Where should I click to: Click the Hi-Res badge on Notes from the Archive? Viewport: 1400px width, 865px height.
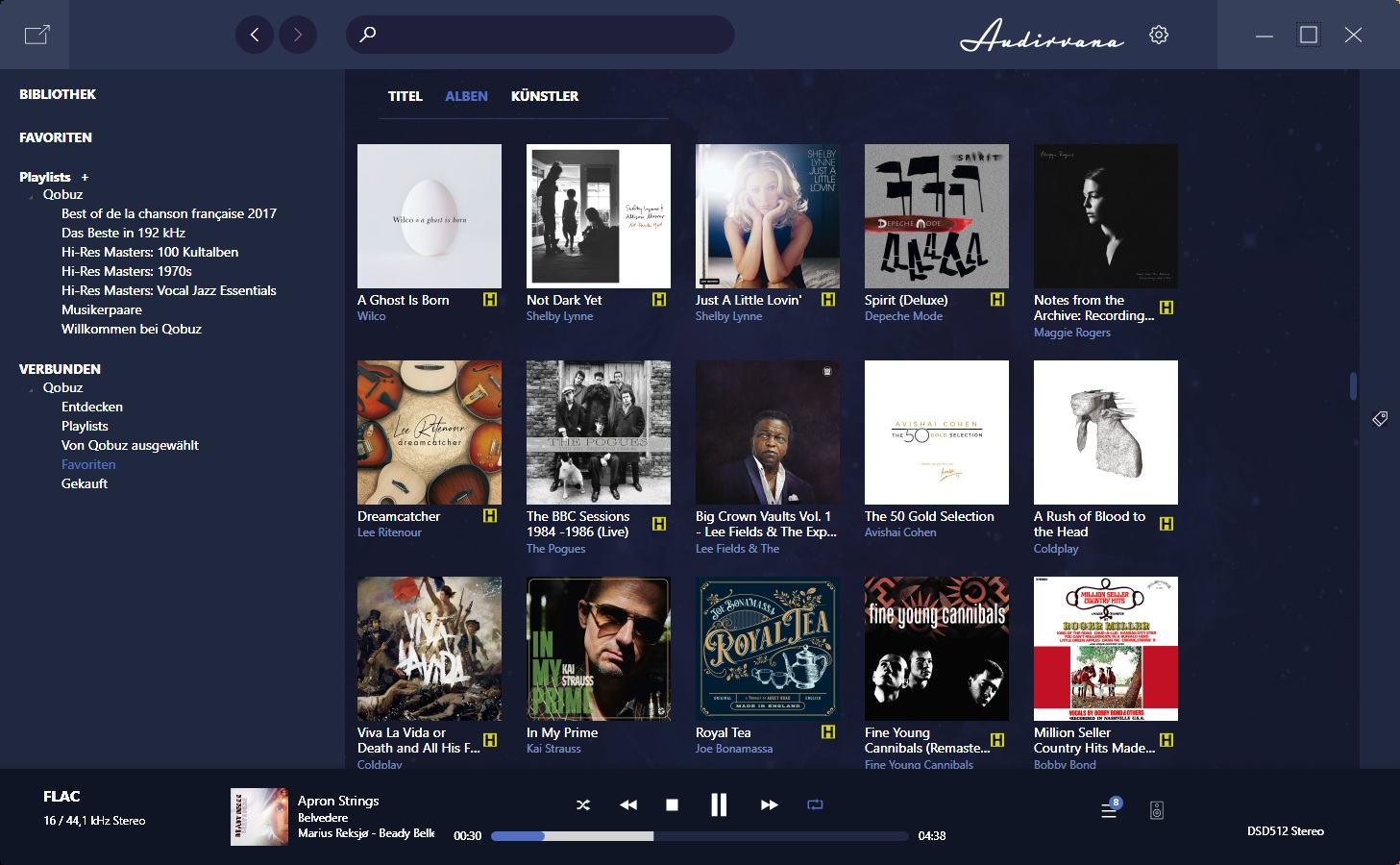(x=1167, y=308)
